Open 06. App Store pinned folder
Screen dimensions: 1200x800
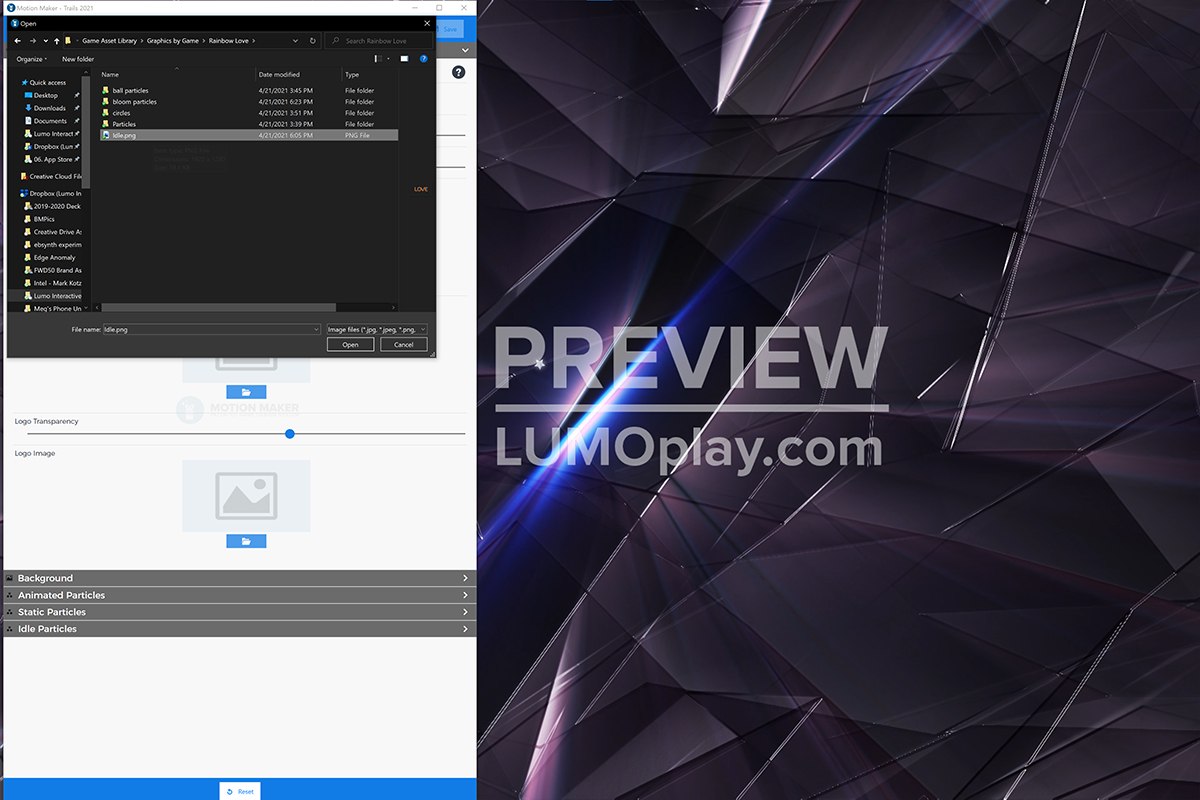(x=53, y=160)
